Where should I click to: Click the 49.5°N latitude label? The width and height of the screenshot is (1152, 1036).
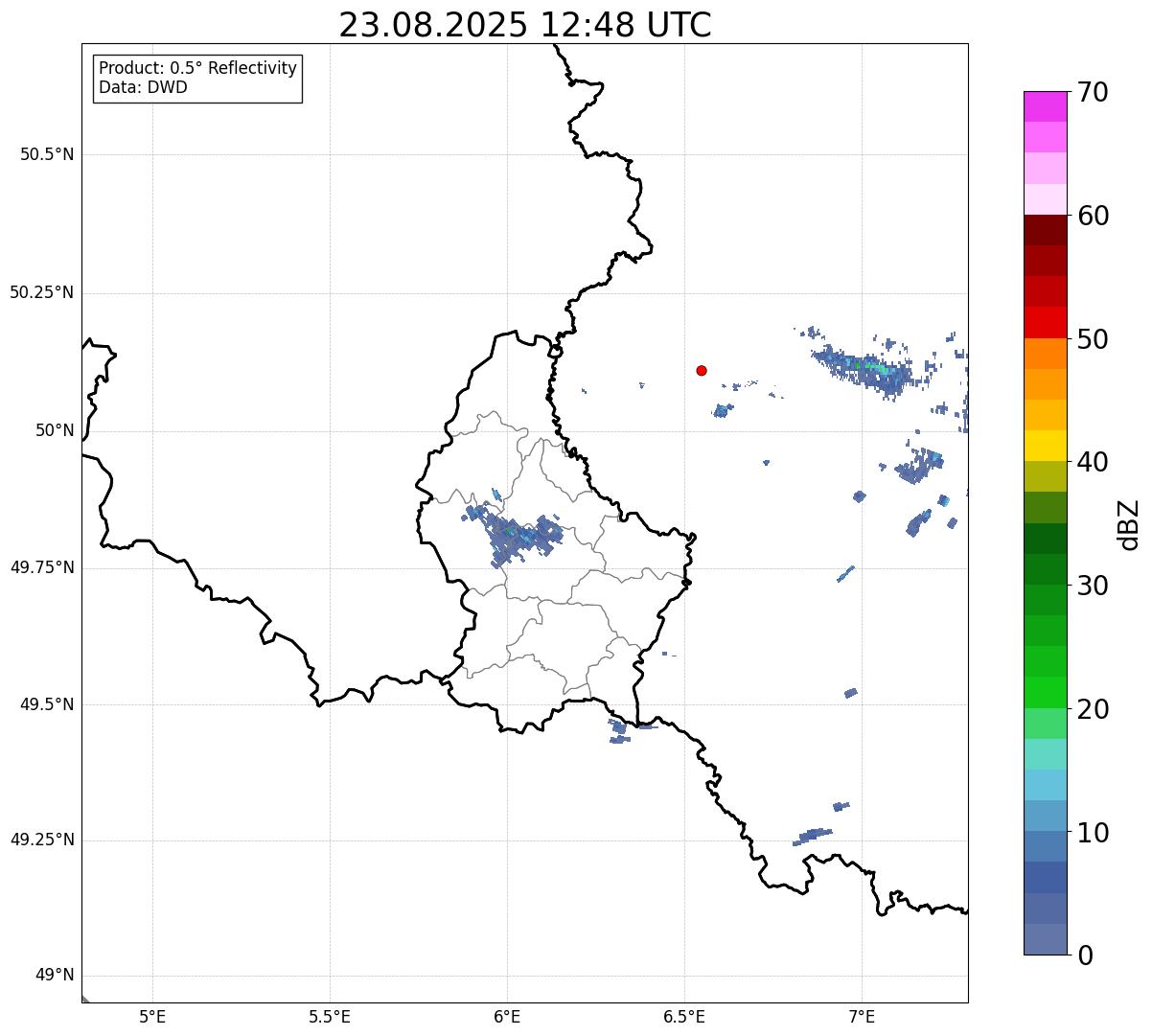pos(47,704)
